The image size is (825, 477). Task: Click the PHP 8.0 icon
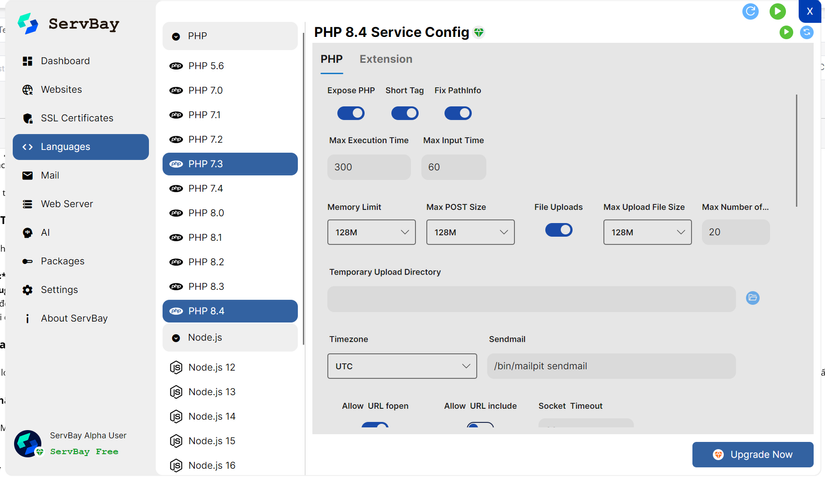point(176,213)
